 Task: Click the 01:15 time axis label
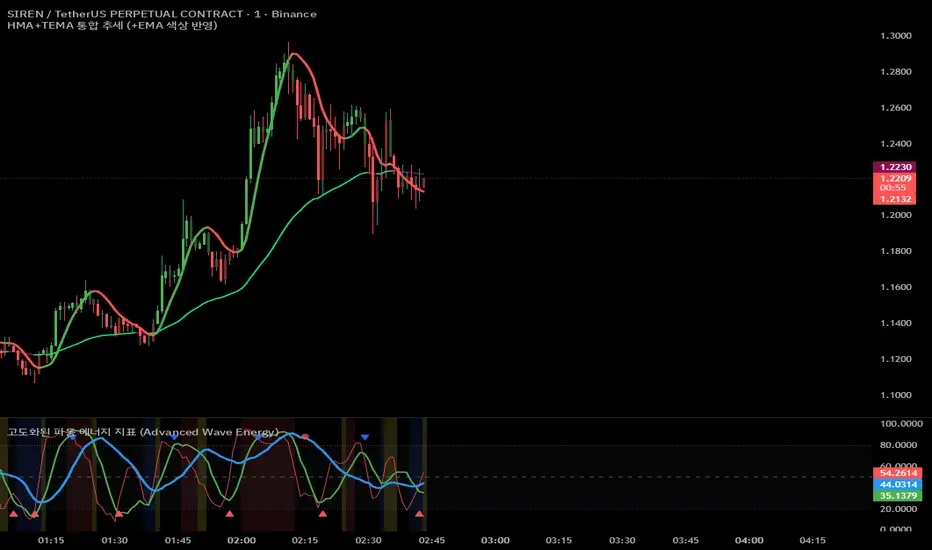pyautogui.click(x=51, y=540)
